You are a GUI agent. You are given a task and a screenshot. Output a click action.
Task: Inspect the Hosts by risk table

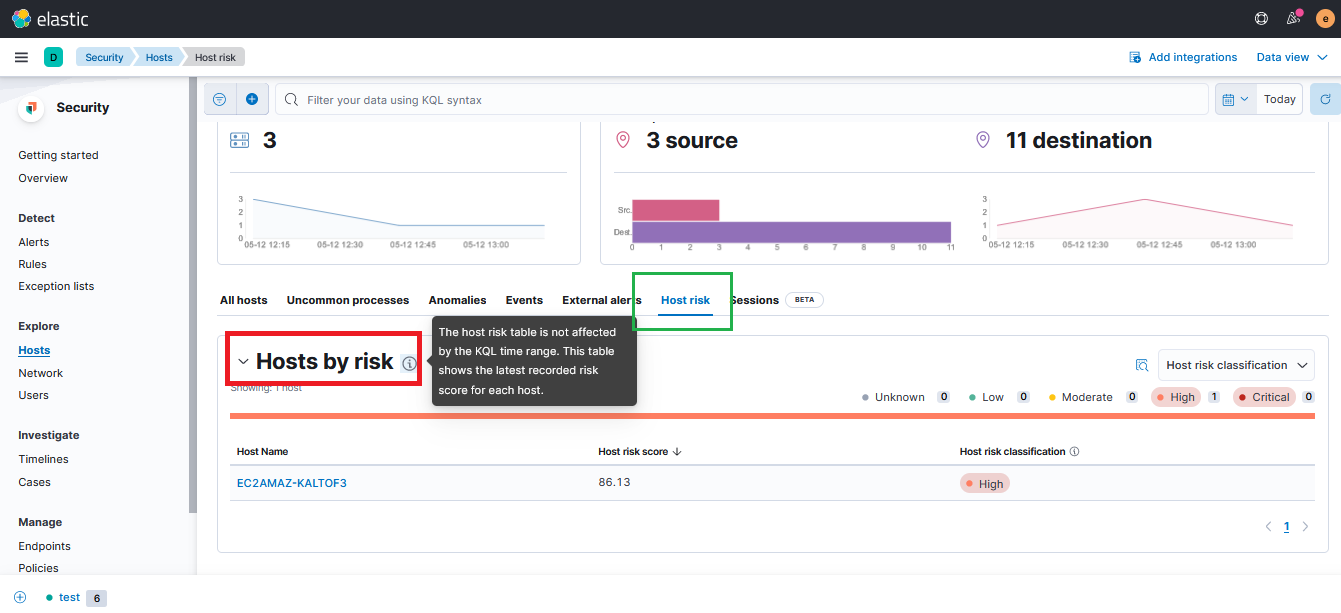1141,365
